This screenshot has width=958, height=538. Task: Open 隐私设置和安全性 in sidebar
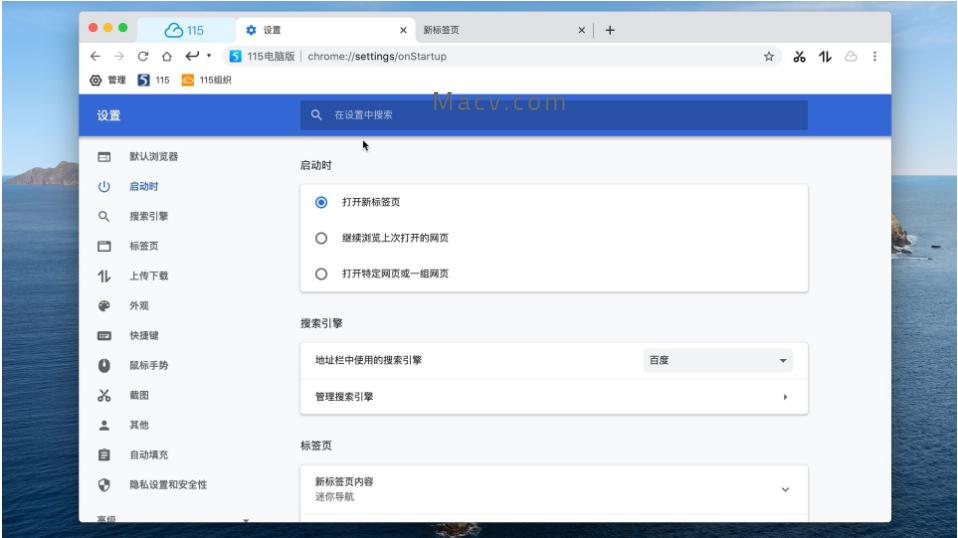(x=168, y=485)
